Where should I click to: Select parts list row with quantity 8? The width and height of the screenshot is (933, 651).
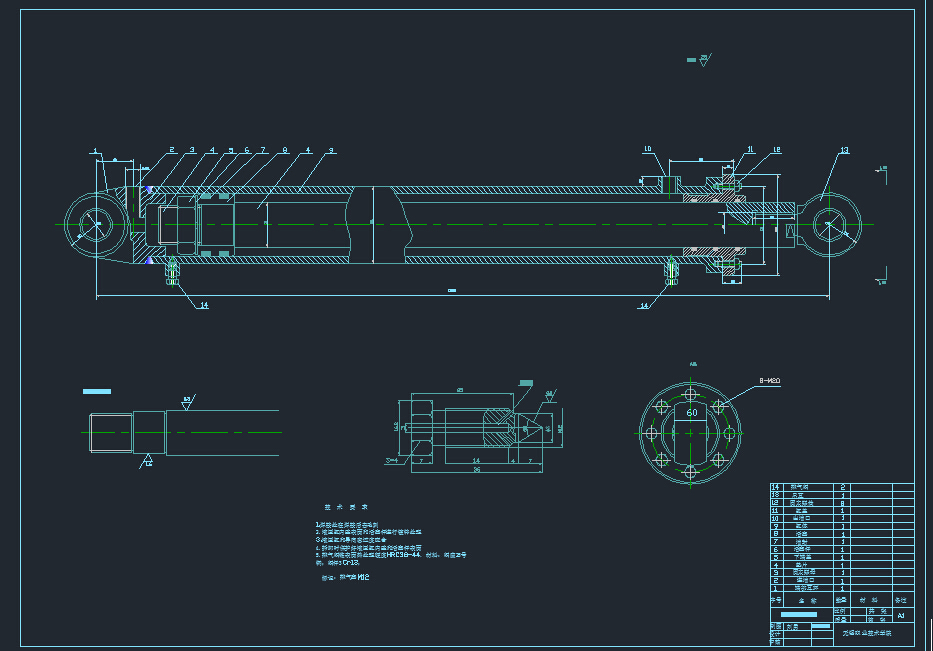pyautogui.click(x=842, y=503)
